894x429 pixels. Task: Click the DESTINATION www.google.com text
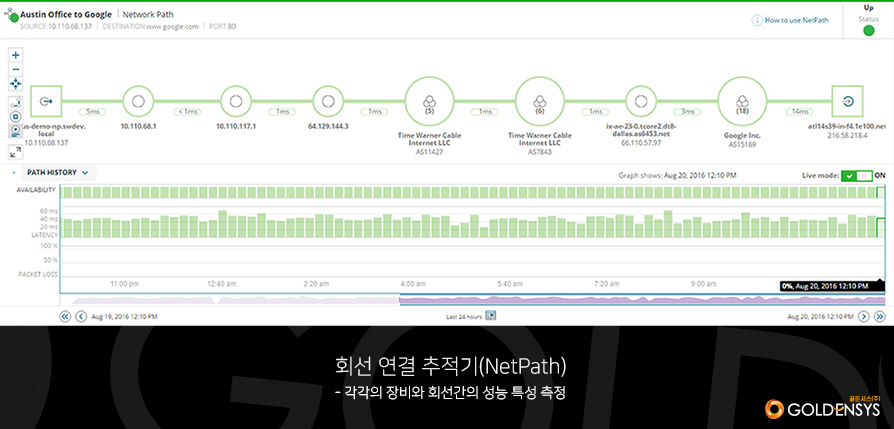tap(151, 26)
